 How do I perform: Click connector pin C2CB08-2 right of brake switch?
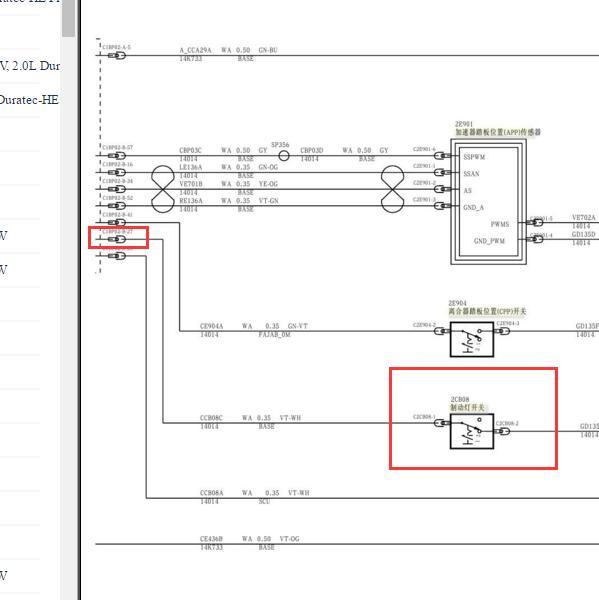(502, 431)
